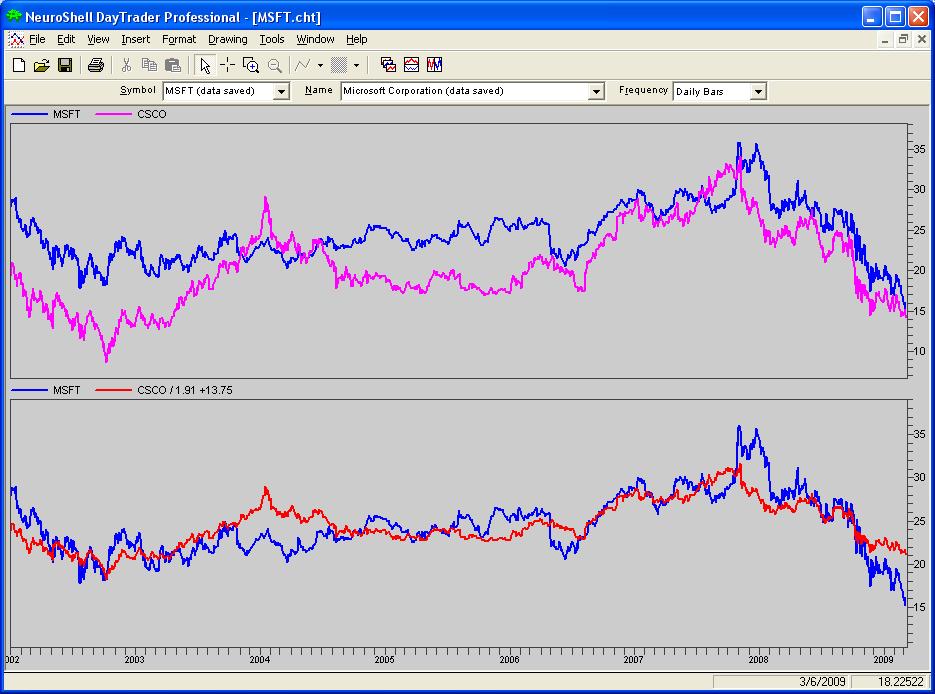Expand the fill pattern dropdown arrow

coord(357,65)
